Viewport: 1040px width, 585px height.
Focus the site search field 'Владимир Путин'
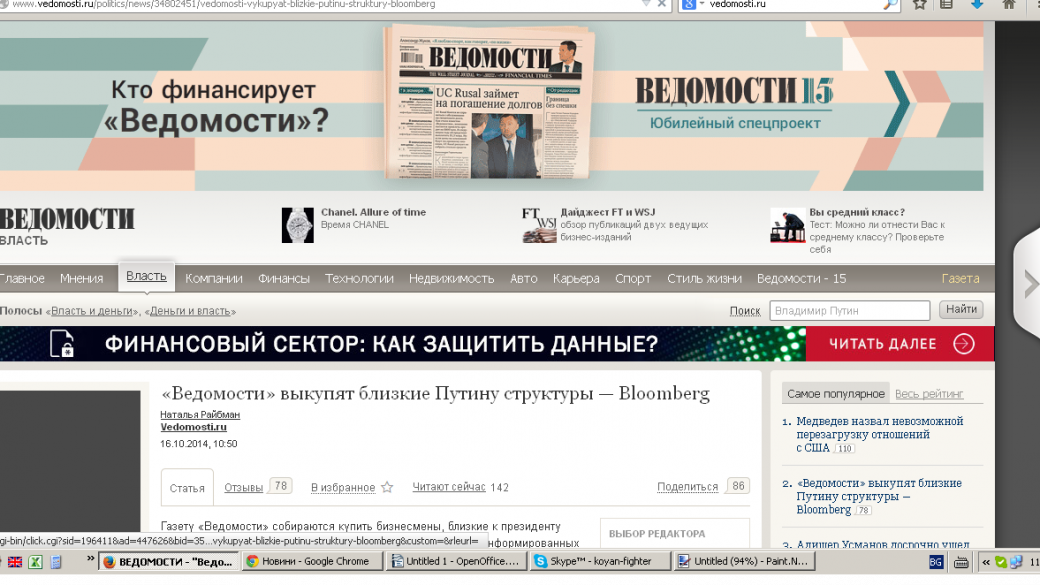pyautogui.click(x=850, y=310)
